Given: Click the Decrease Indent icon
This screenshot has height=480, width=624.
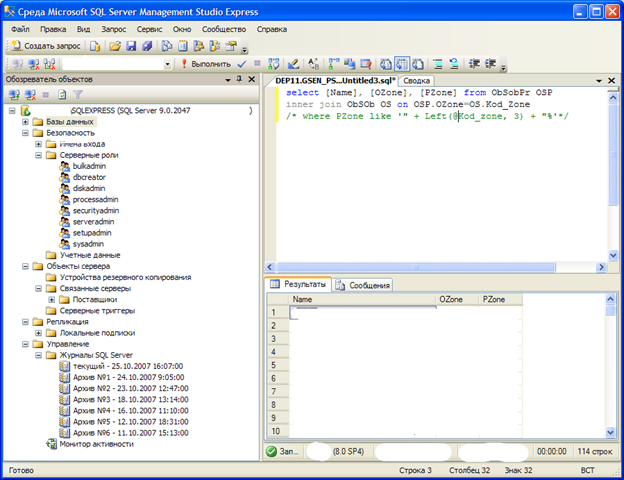Looking at the screenshot, I should click(x=474, y=64).
